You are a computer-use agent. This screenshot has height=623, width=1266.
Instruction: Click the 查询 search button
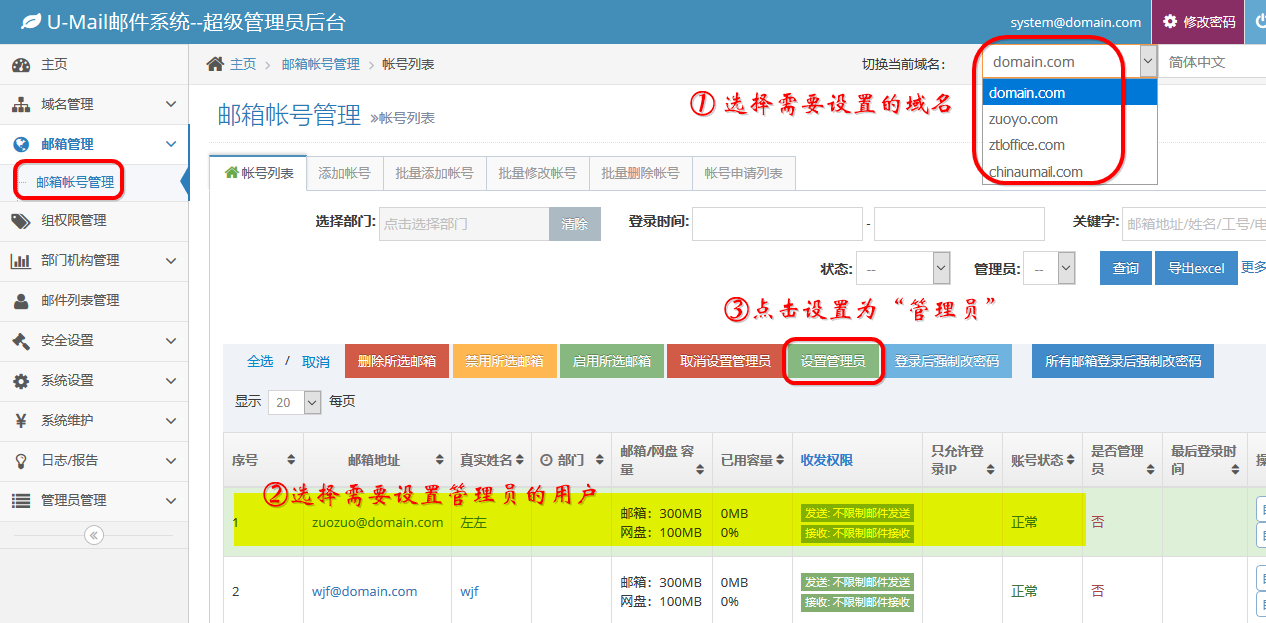1125,268
